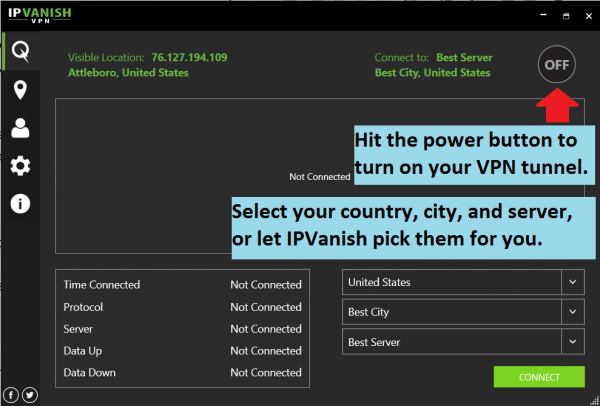Image resolution: width=600 pixels, height=406 pixels.
Task: Expand the Best Server dropdown arrow
Action: click(573, 341)
